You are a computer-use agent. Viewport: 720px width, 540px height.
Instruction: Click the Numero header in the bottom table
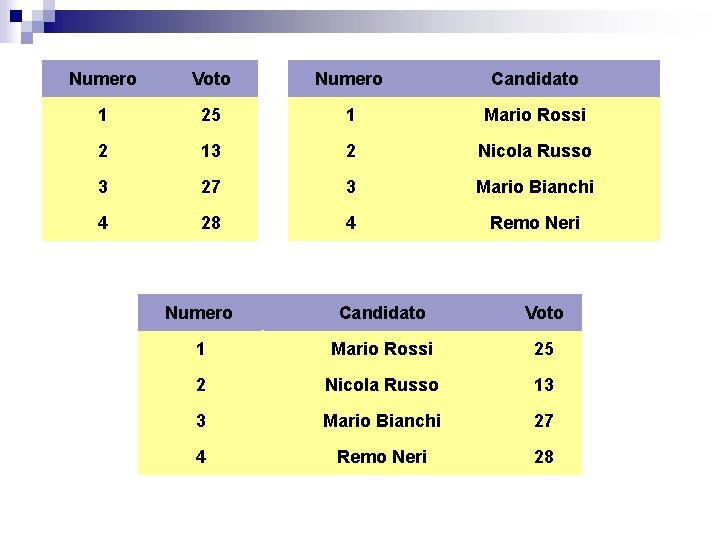click(x=199, y=313)
